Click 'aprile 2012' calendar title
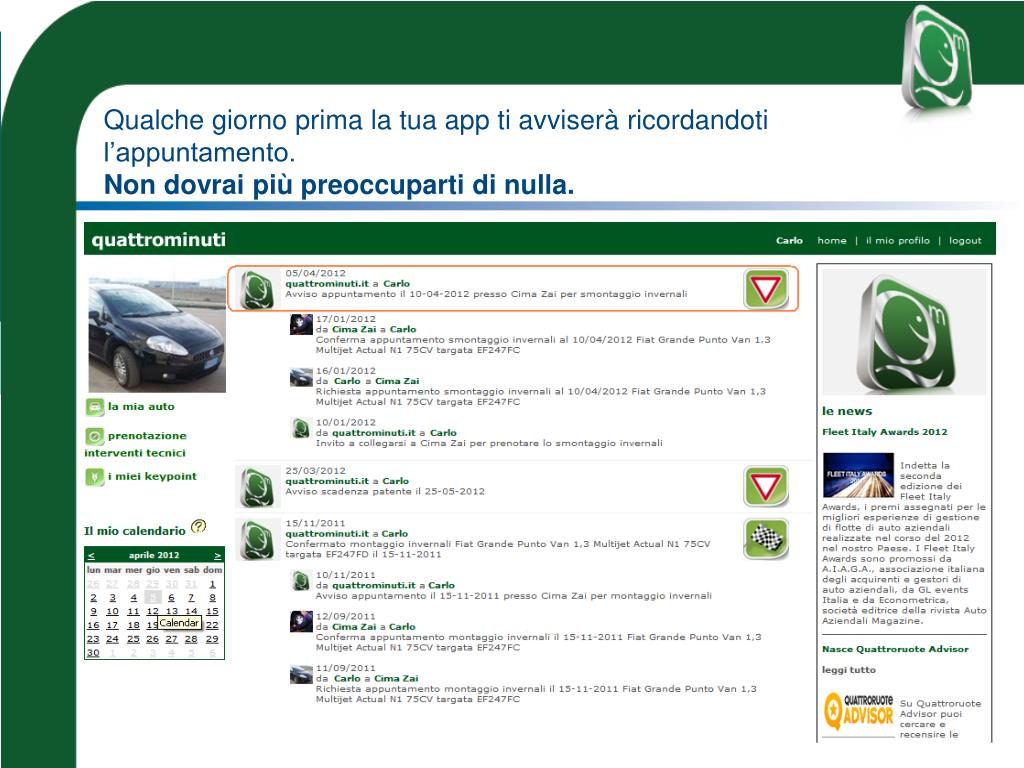Image resolution: width=1024 pixels, height=768 pixels. click(153, 556)
